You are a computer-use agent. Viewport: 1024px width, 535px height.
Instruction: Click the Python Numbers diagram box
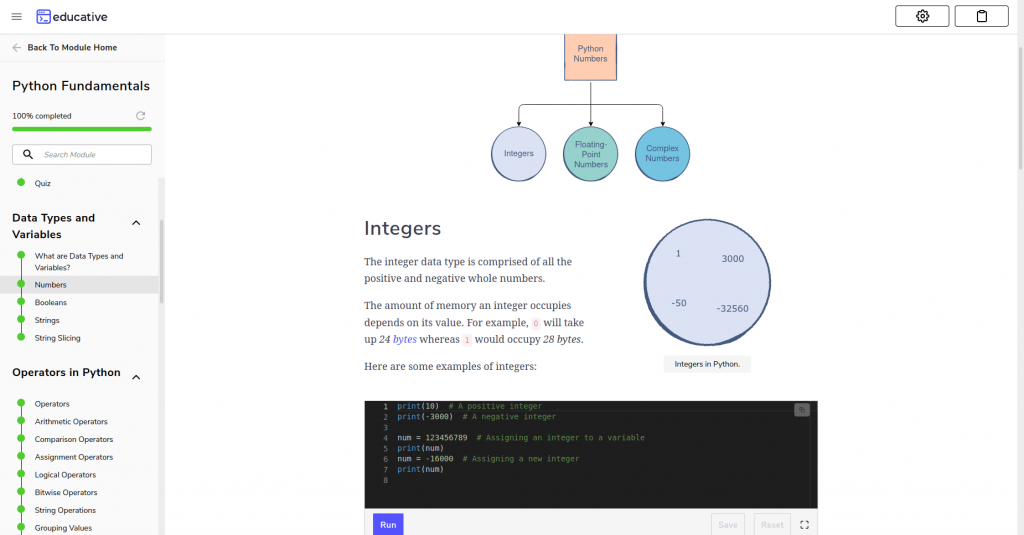[x=590, y=57]
